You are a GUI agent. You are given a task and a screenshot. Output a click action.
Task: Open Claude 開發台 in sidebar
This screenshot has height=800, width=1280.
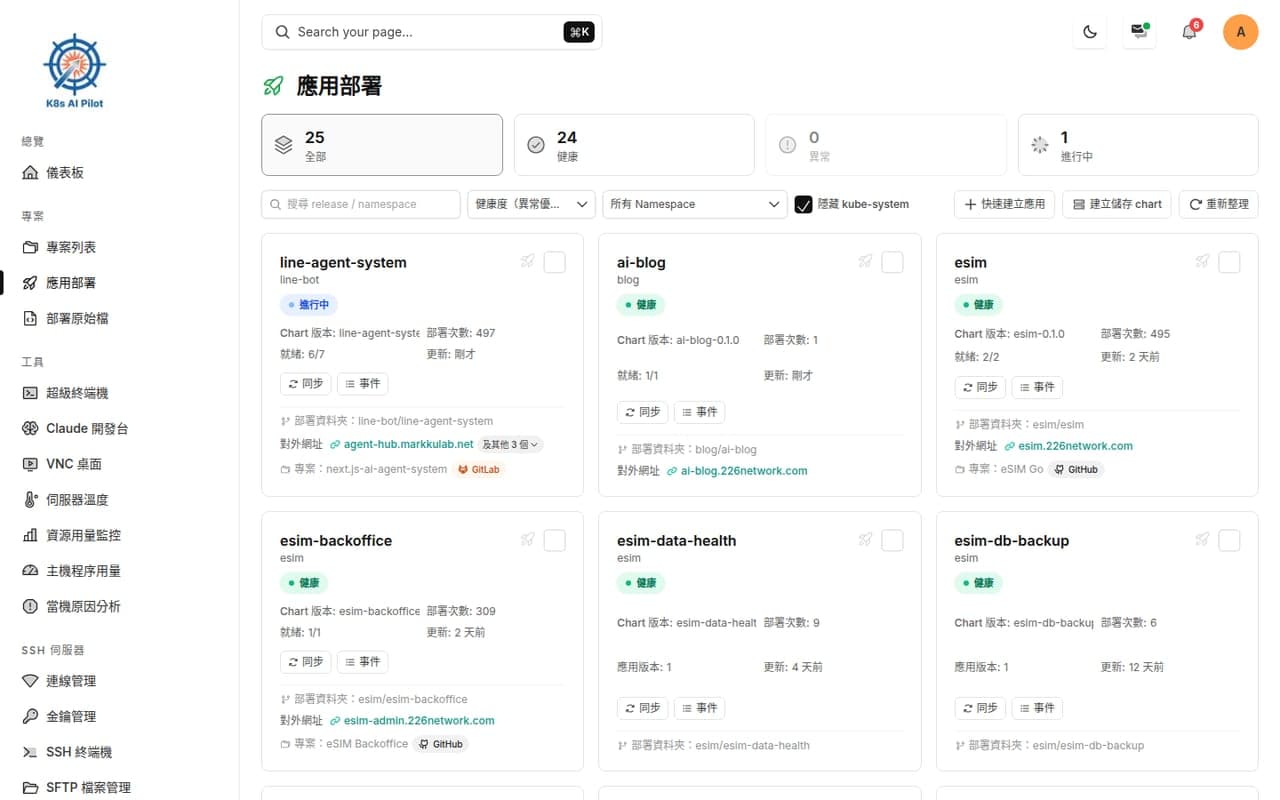coord(87,428)
